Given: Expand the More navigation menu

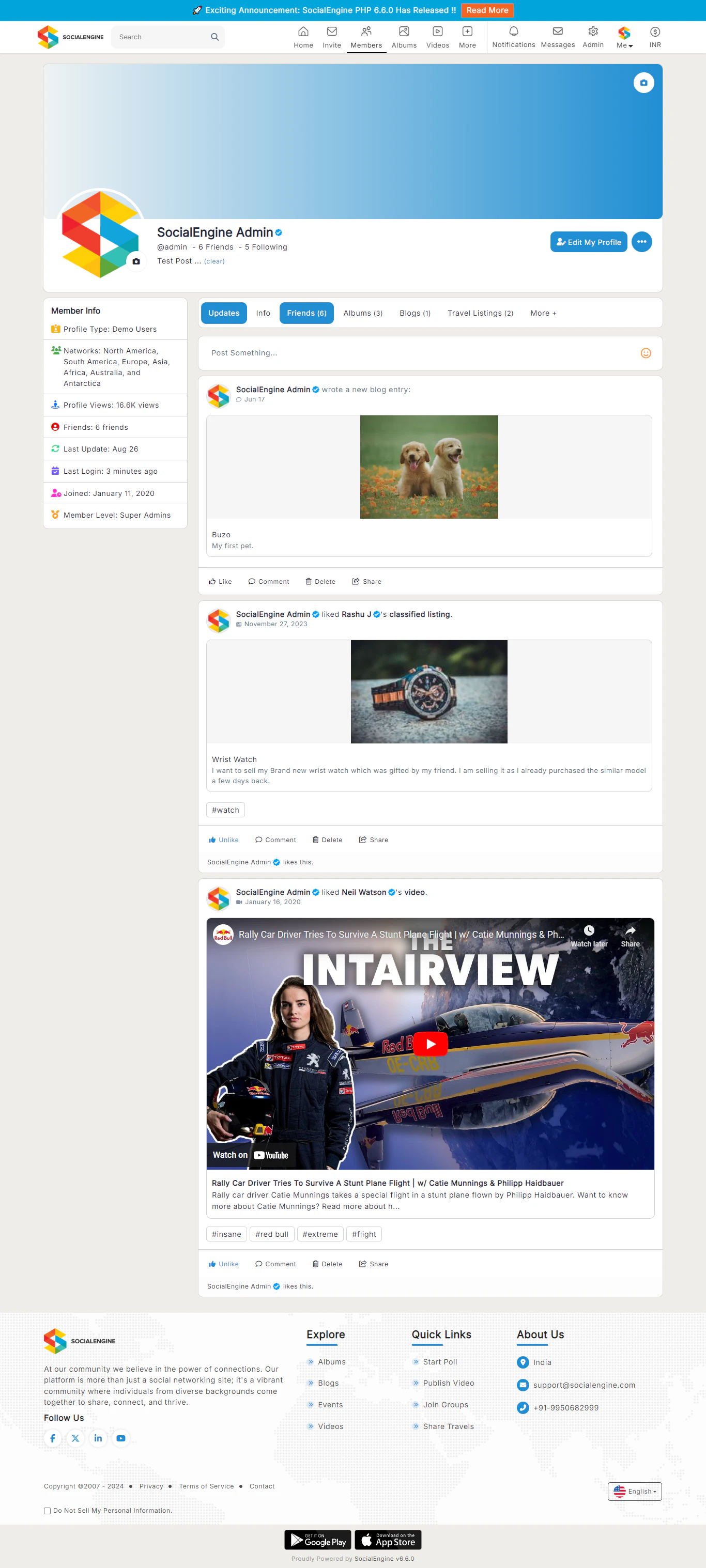Looking at the screenshot, I should [467, 37].
